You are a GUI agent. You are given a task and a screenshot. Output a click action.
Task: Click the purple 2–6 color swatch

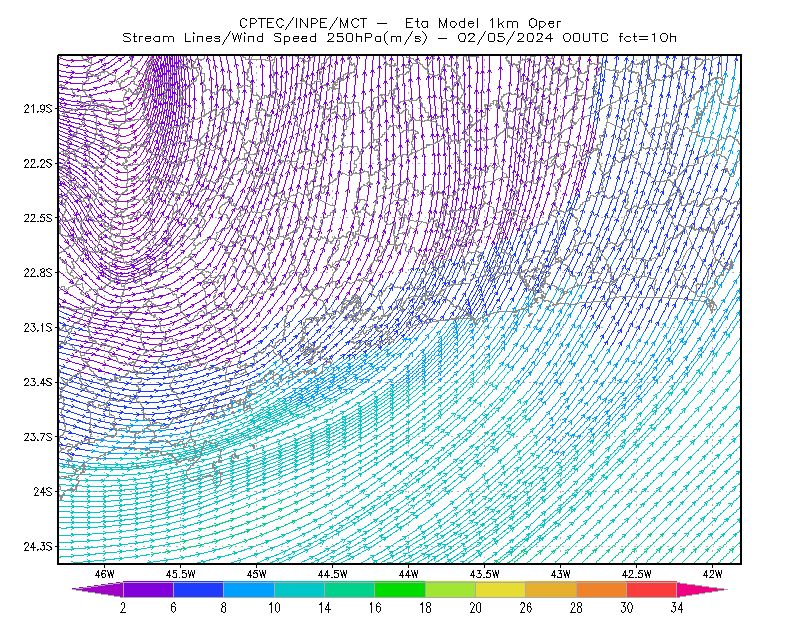(x=148, y=589)
